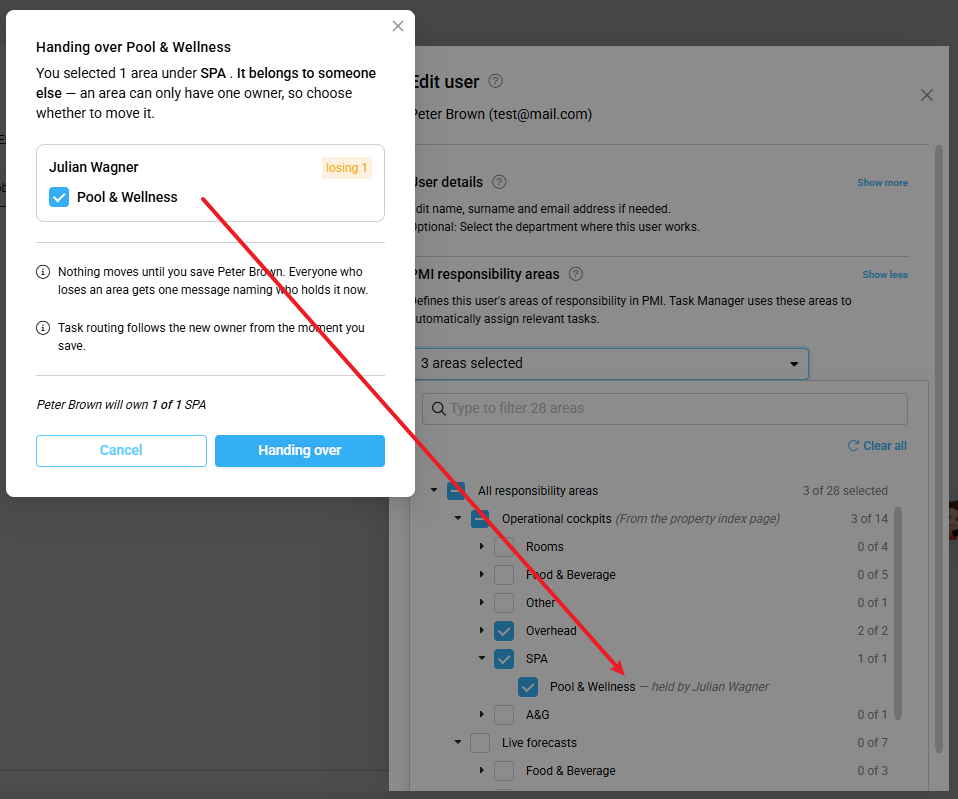Screen dimensions: 958x799
Task: Click Show more in User details
Action: [x=882, y=183]
